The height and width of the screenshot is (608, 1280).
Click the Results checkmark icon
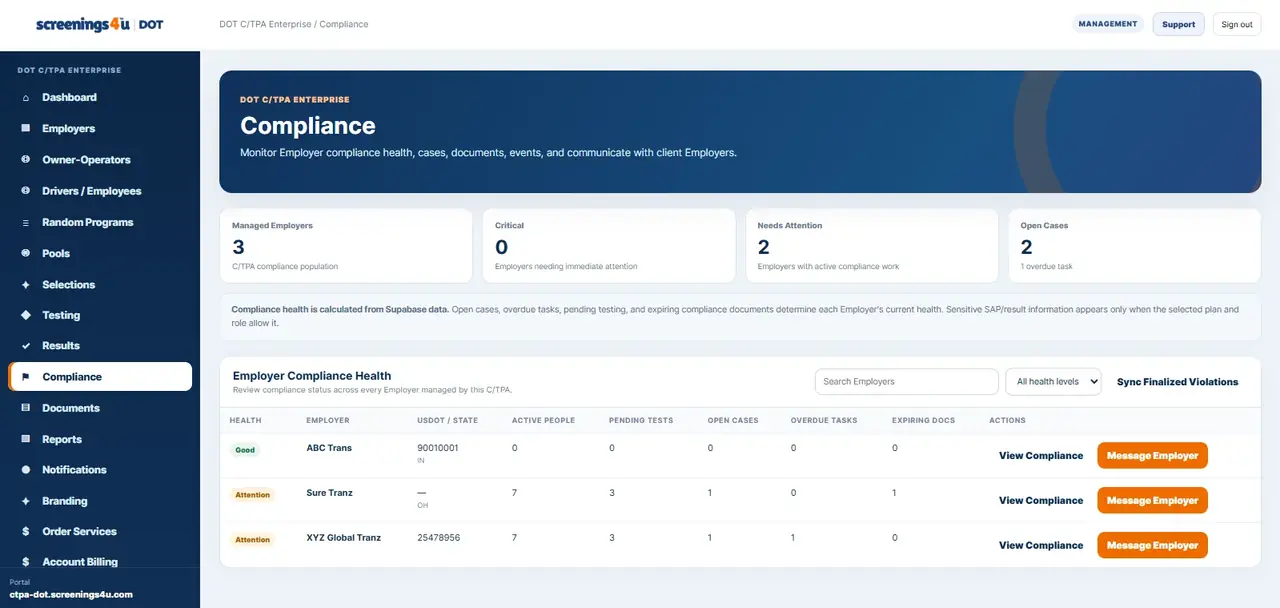[25, 346]
